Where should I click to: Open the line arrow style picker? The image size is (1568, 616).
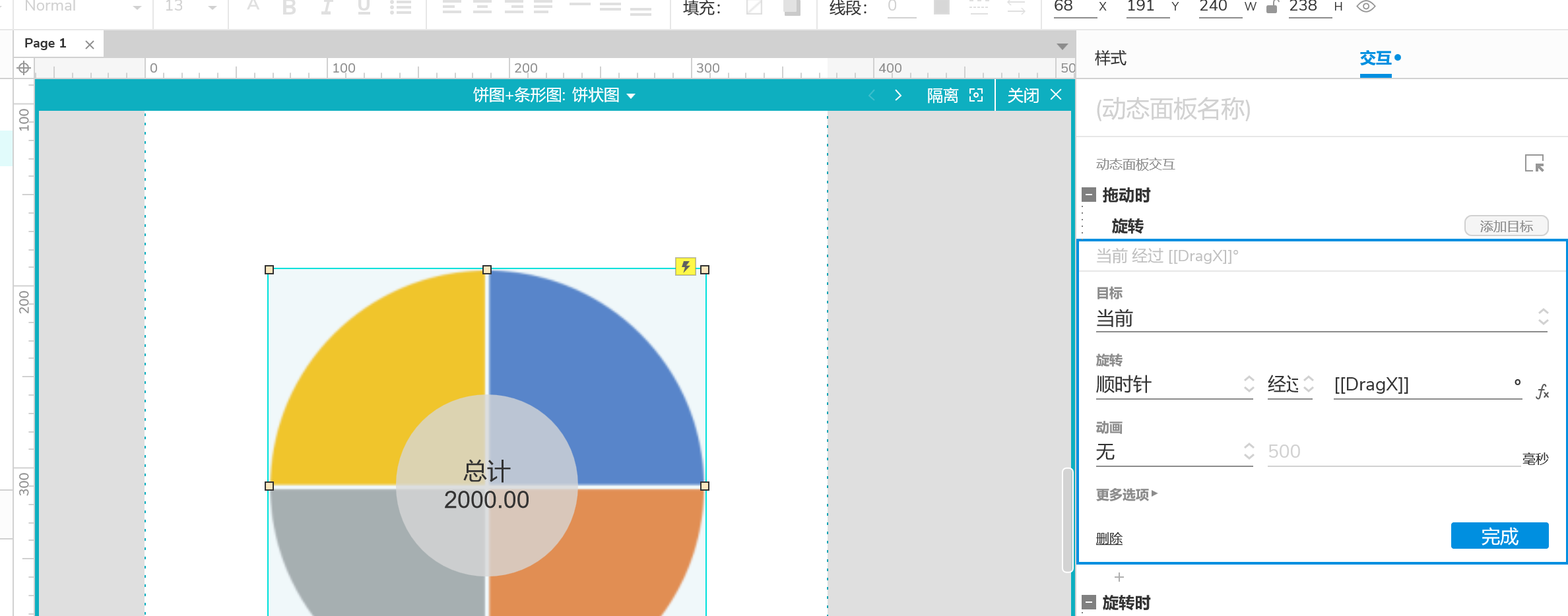(1016, 7)
